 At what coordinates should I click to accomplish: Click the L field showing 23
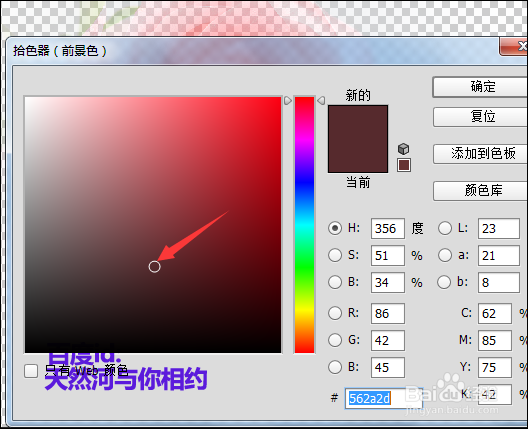click(499, 228)
